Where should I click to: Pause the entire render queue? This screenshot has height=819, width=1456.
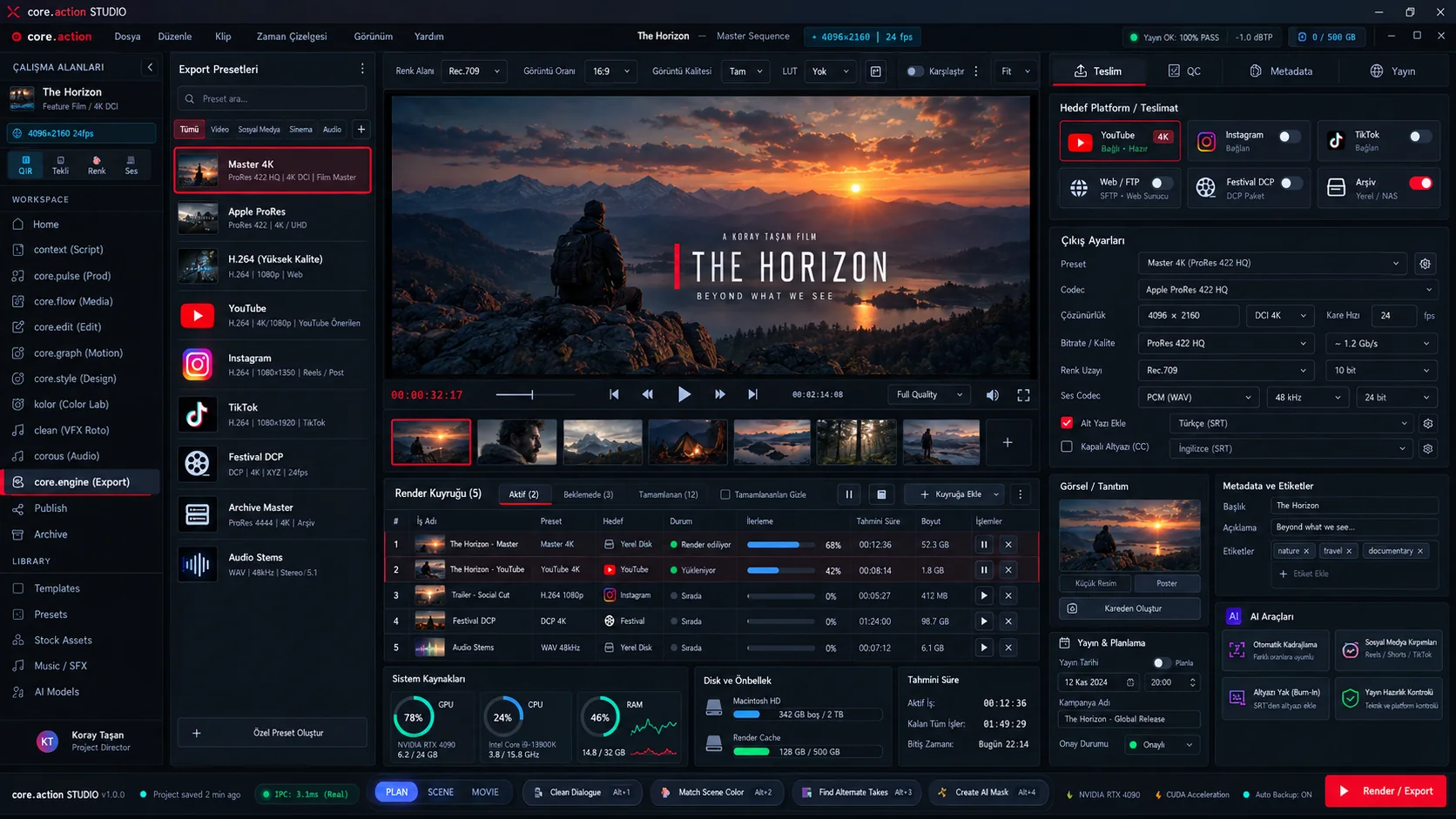[849, 494]
